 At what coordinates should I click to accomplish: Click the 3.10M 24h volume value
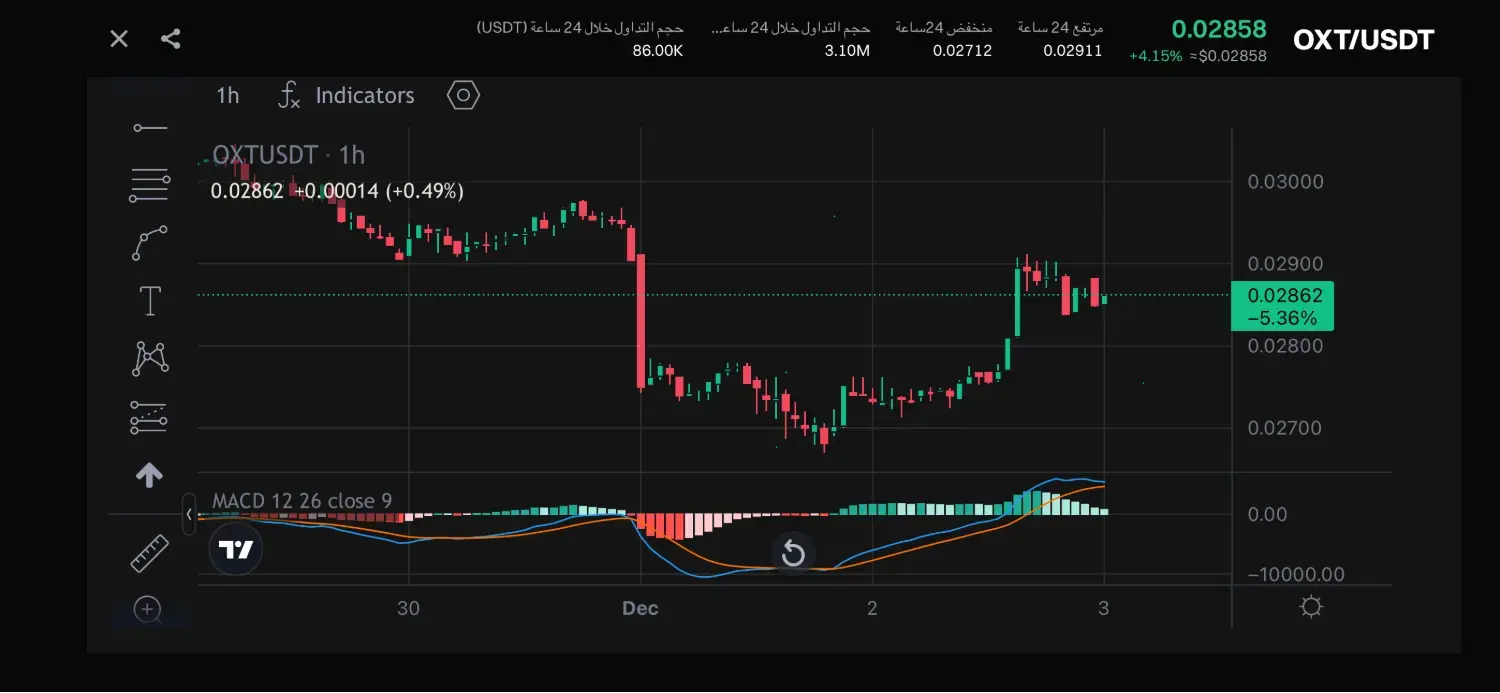(x=847, y=50)
